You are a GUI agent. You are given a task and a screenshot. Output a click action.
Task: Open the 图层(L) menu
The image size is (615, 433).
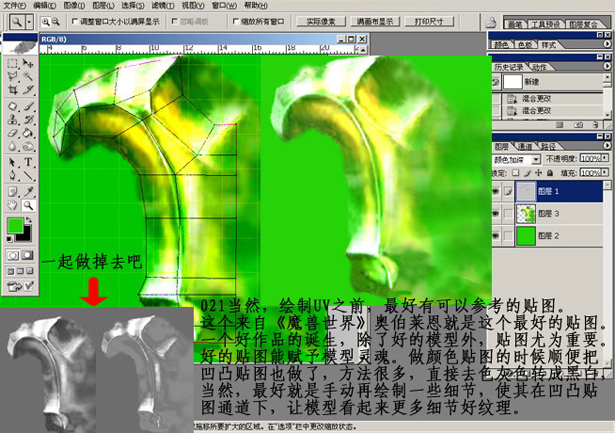(104, 5)
